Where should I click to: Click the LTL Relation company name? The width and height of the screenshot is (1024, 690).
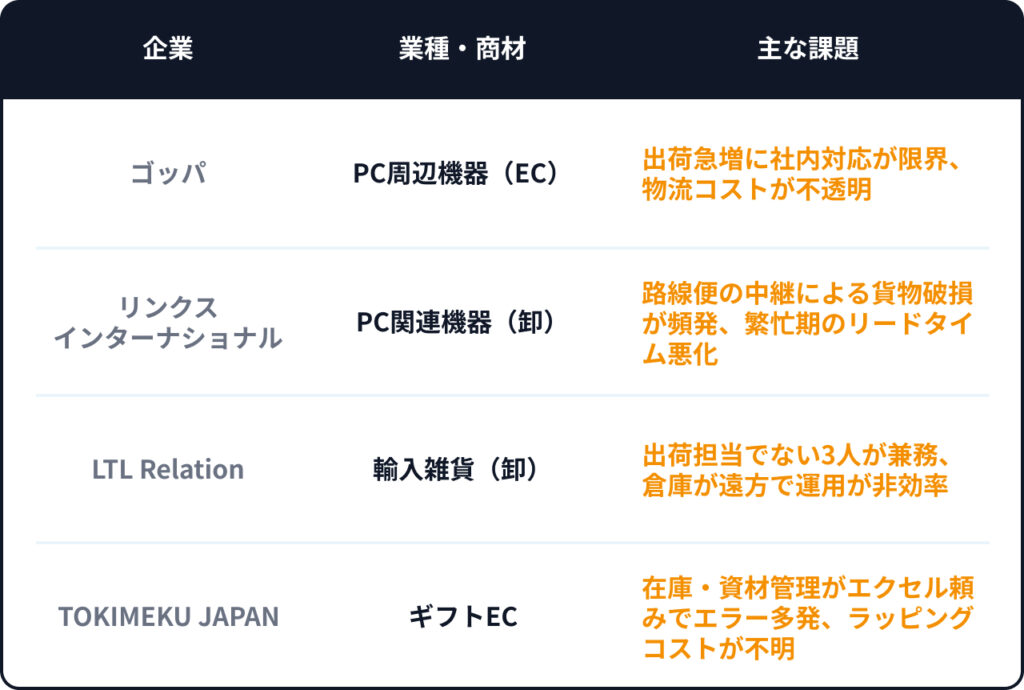(168, 469)
